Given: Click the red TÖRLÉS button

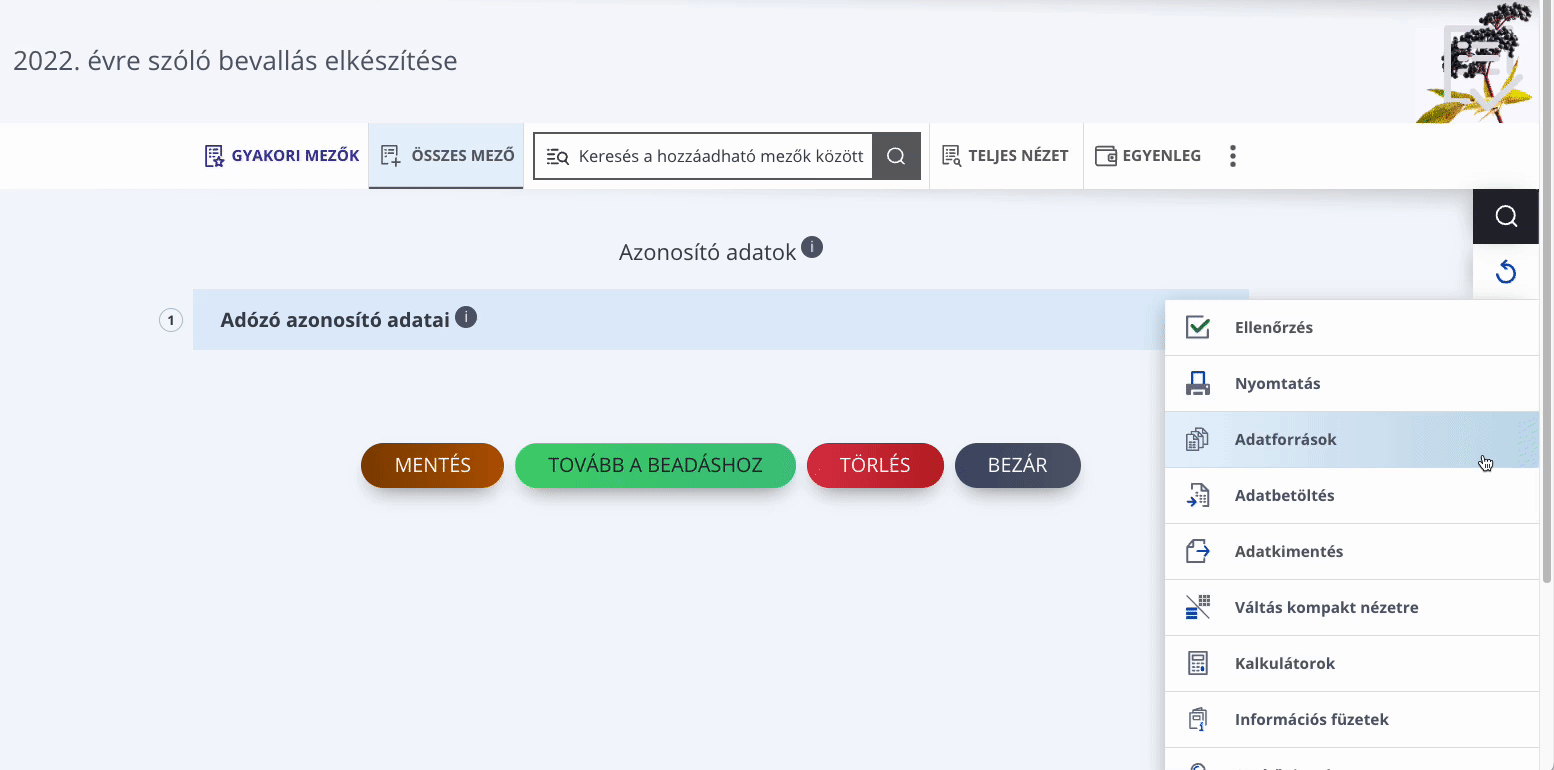Looking at the screenshot, I should click(x=875, y=466).
